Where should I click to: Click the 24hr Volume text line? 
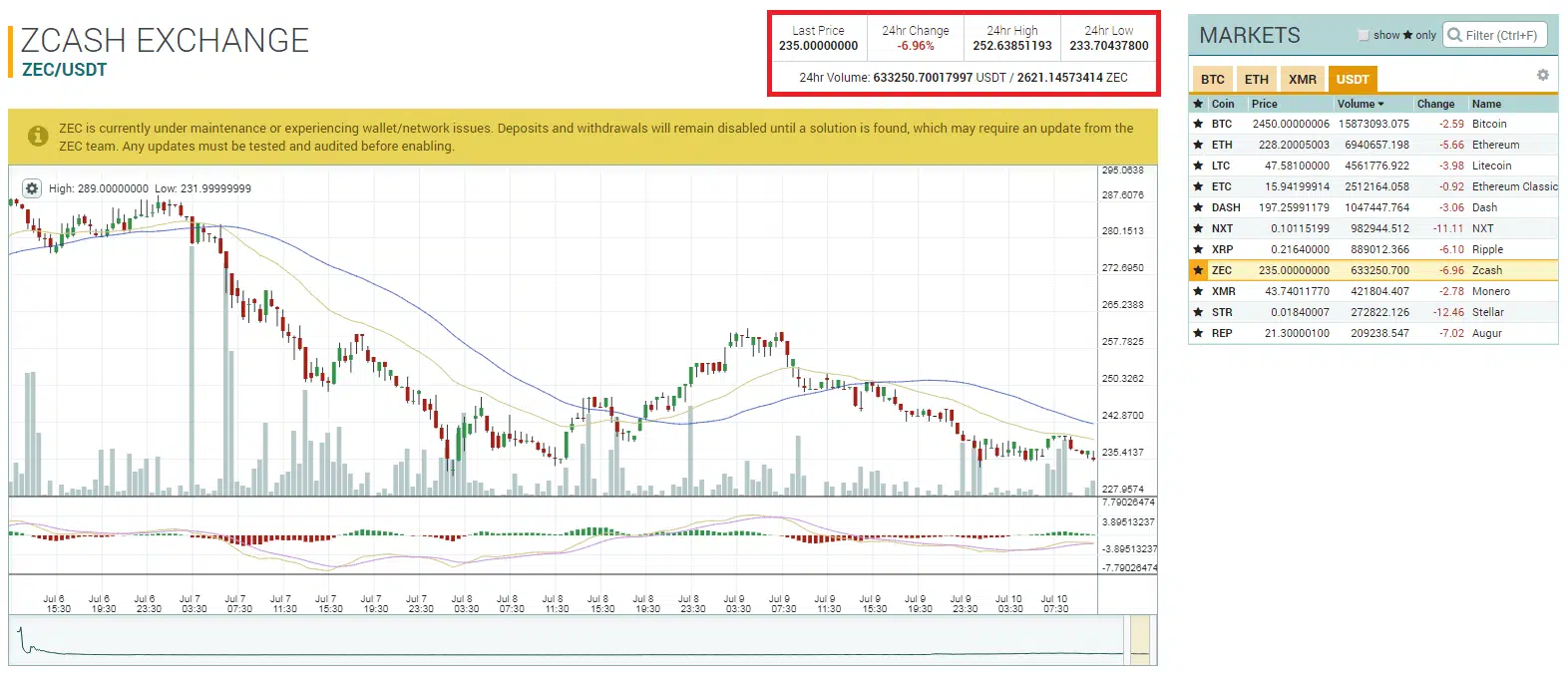click(964, 77)
